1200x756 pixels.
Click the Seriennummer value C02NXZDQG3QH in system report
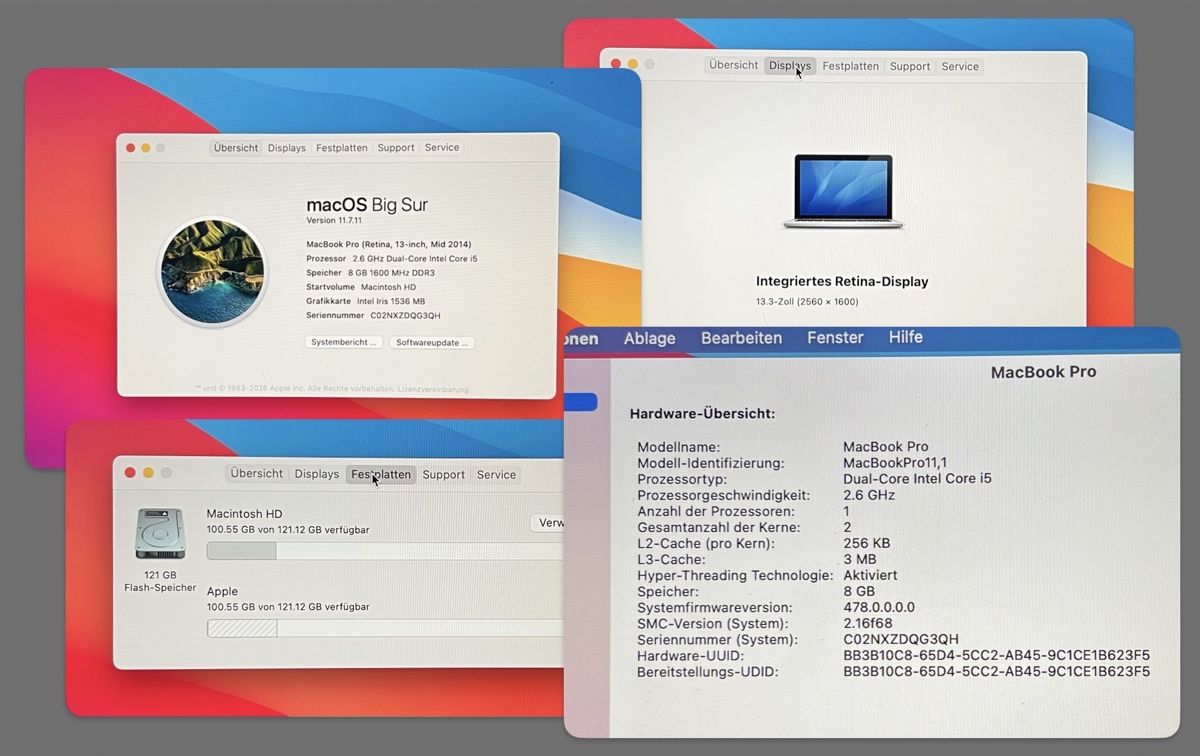coord(901,639)
